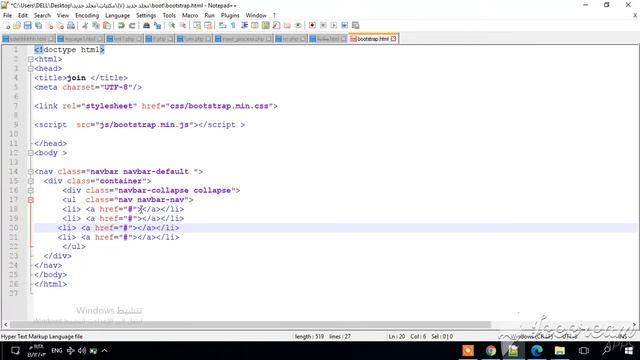Collapse the <ul> fold on line 17
The image size is (640, 360).
pos(31,200)
